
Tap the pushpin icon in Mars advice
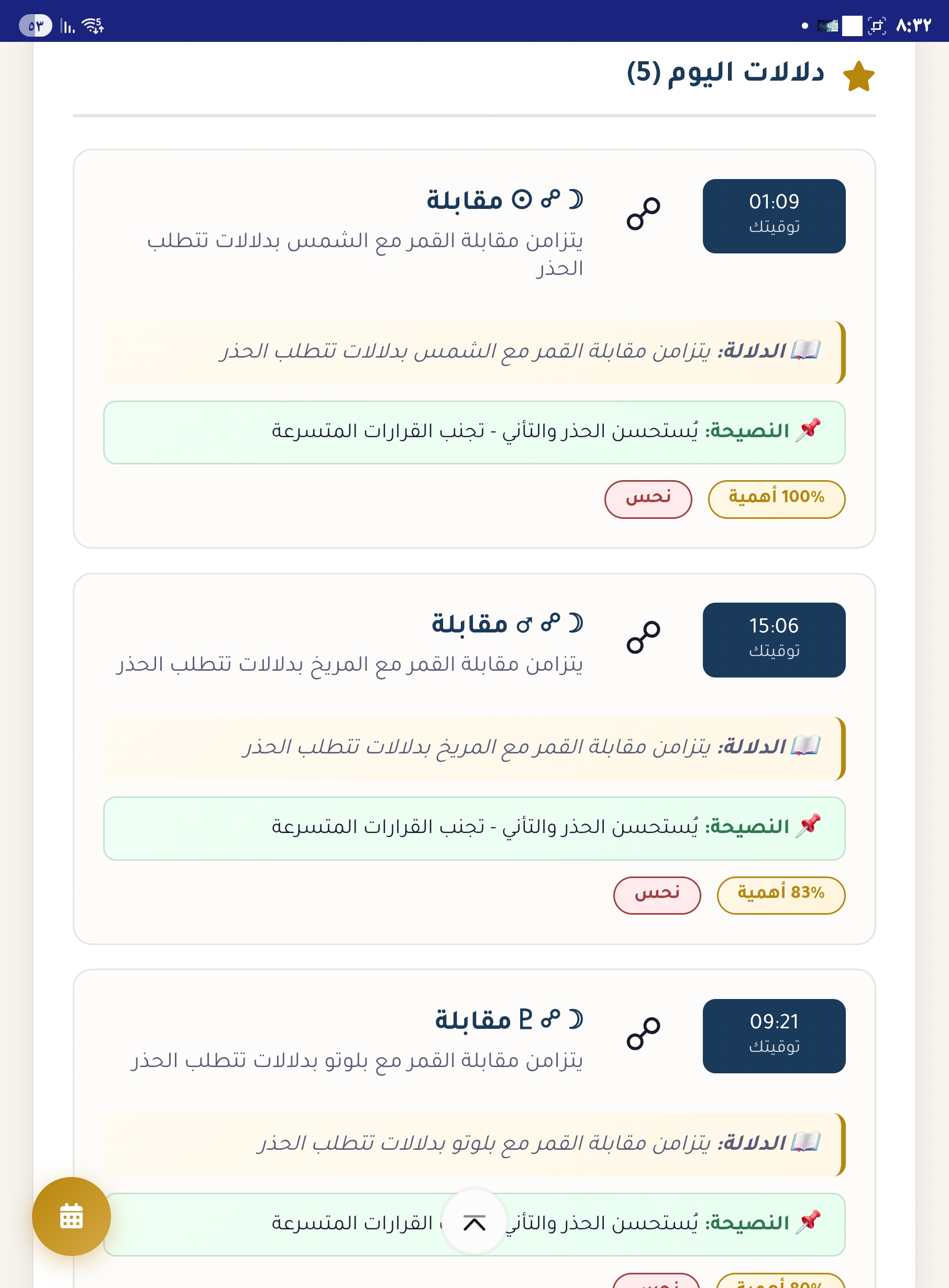tap(808, 825)
